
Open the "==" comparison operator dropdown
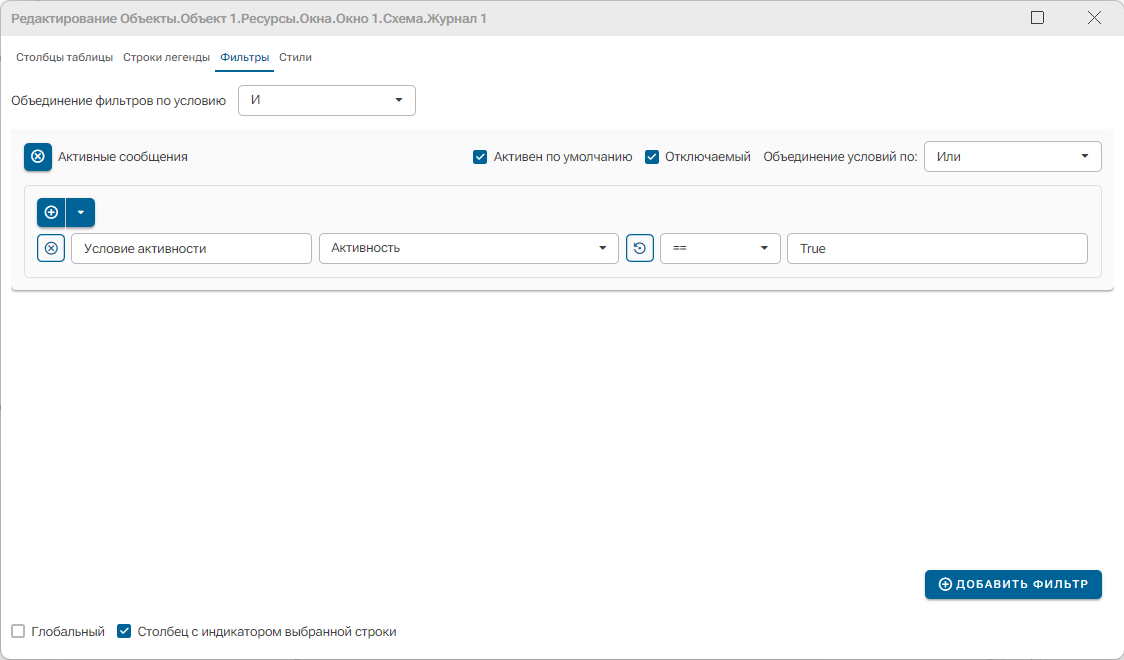pos(720,248)
